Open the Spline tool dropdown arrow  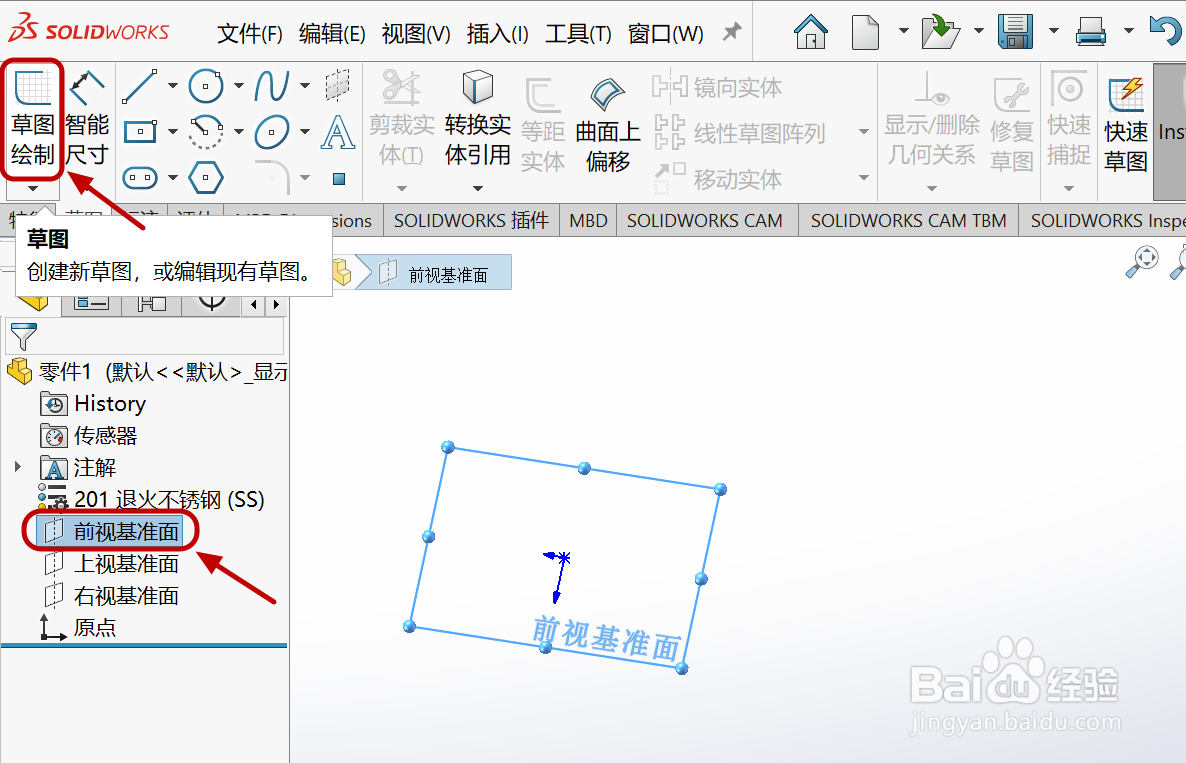pyautogui.click(x=305, y=86)
